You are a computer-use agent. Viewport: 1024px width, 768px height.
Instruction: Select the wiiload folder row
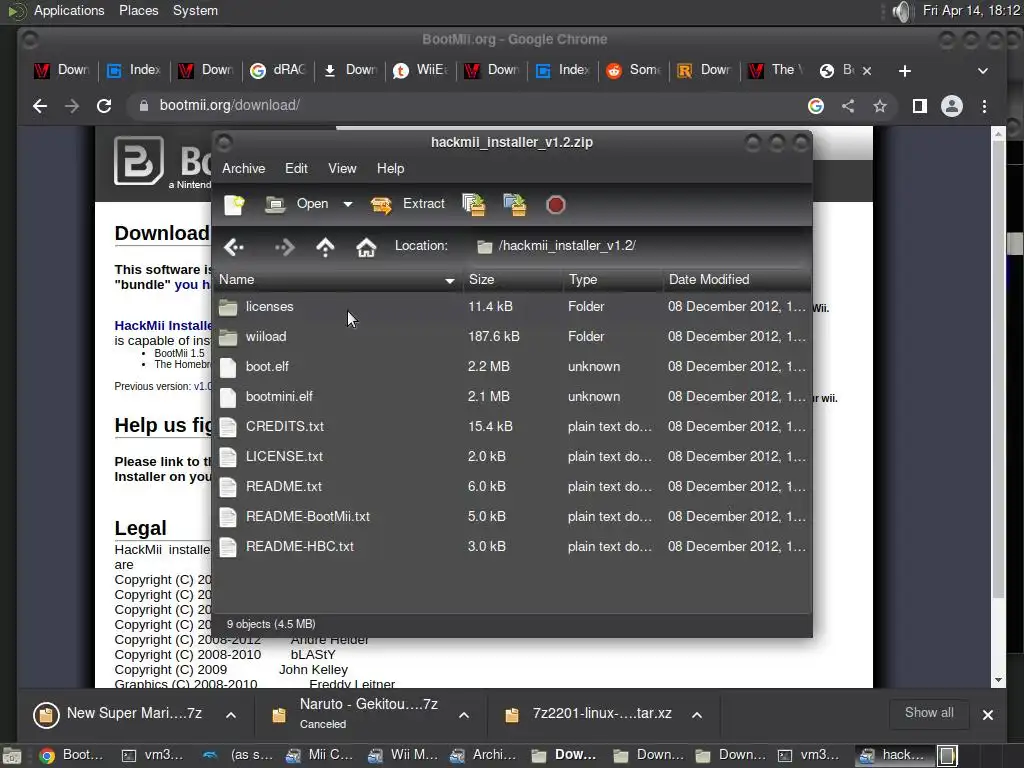513,336
